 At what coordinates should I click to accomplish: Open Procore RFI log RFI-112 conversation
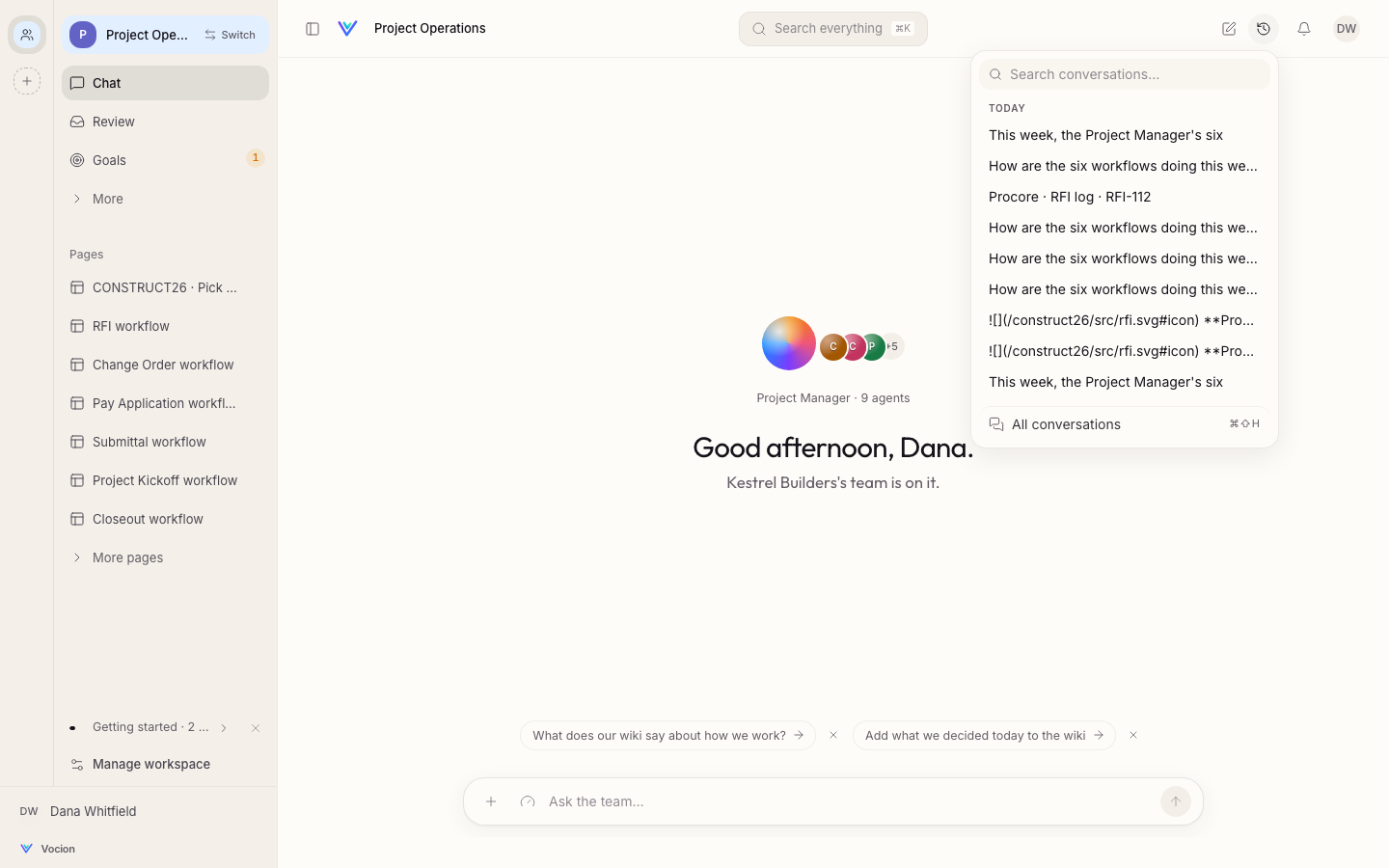[x=1125, y=197]
